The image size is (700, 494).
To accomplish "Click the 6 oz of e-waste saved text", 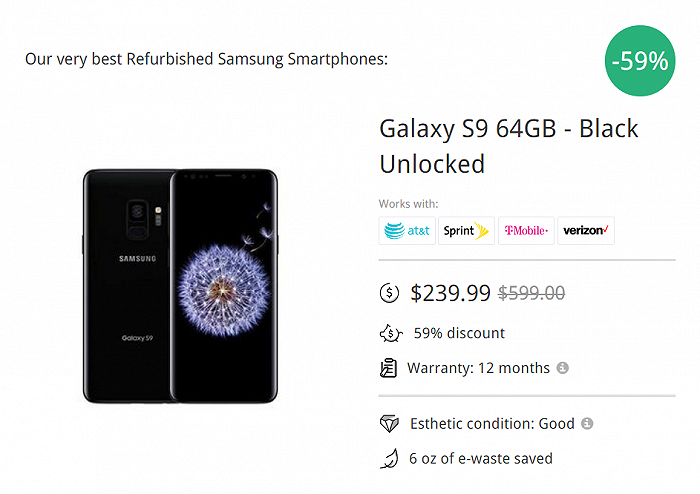I will (480, 459).
